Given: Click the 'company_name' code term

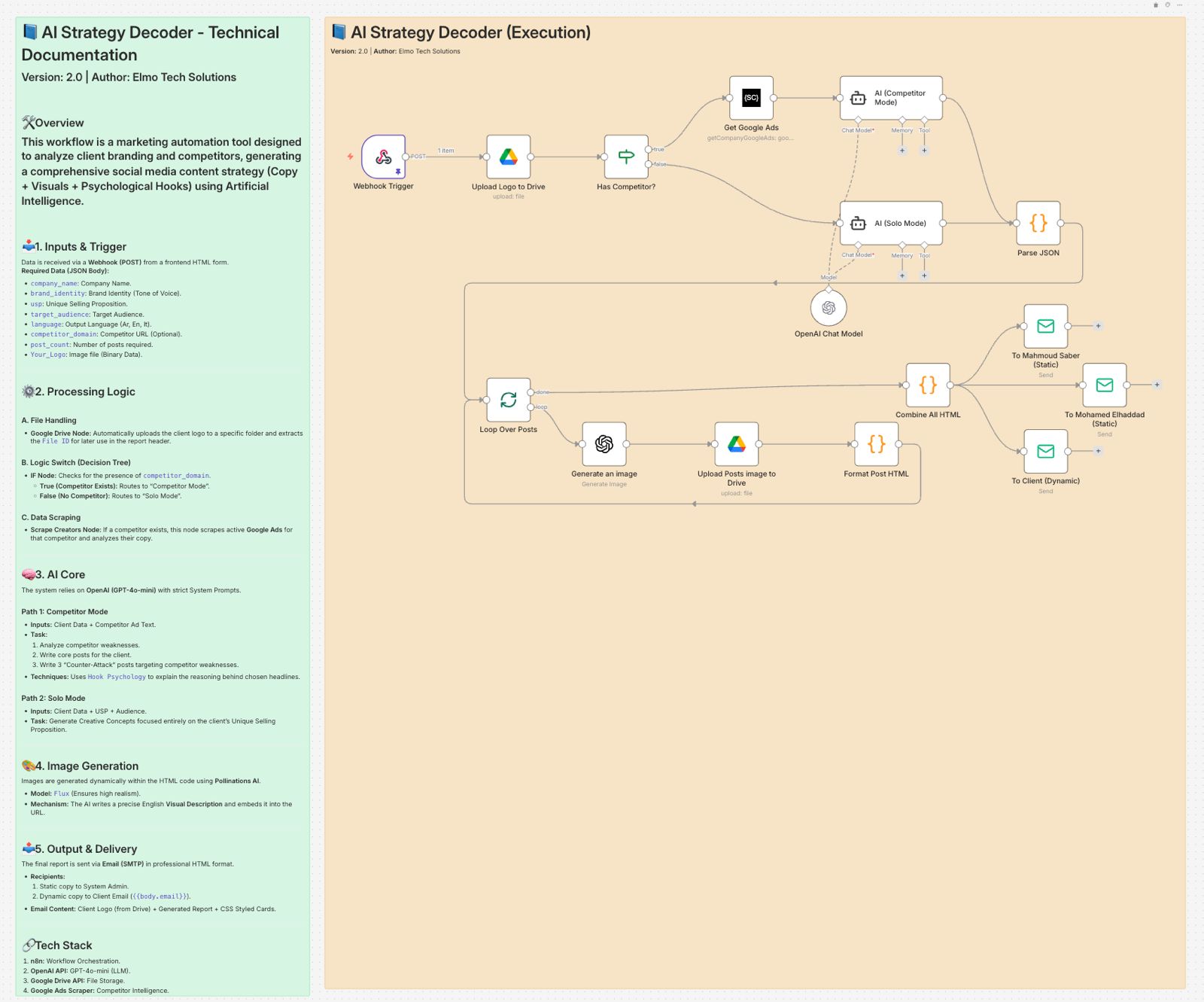Looking at the screenshot, I should 54,284.
